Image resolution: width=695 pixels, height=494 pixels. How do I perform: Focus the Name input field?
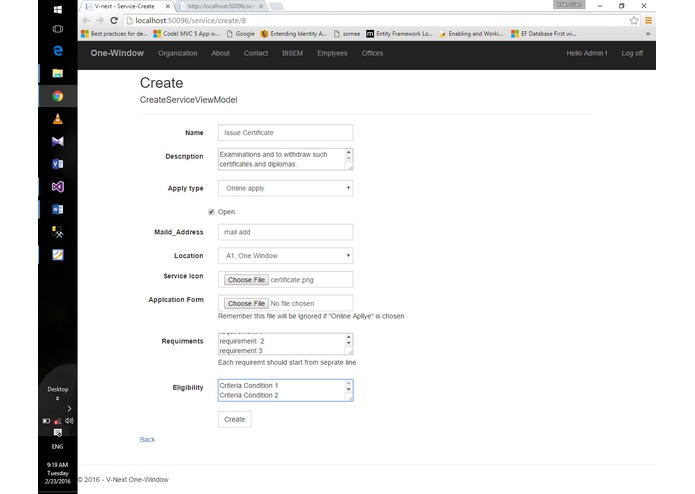click(285, 132)
